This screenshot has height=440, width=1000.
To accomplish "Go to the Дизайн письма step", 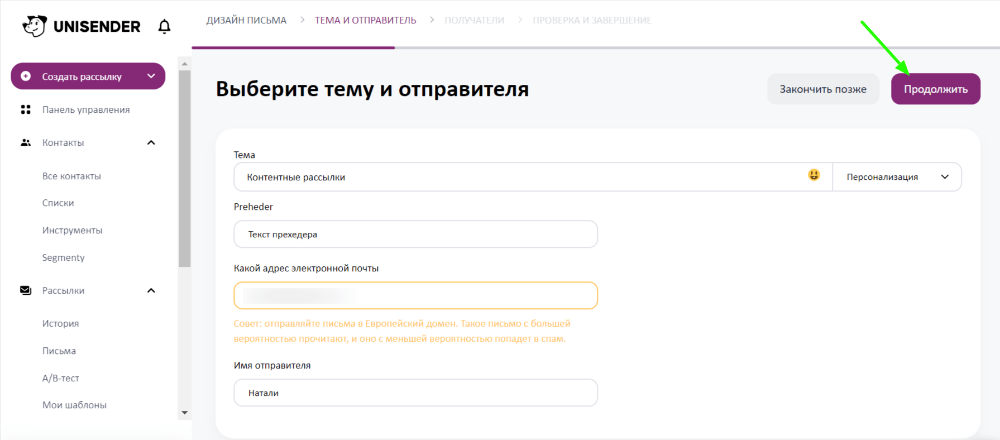I will point(246,20).
